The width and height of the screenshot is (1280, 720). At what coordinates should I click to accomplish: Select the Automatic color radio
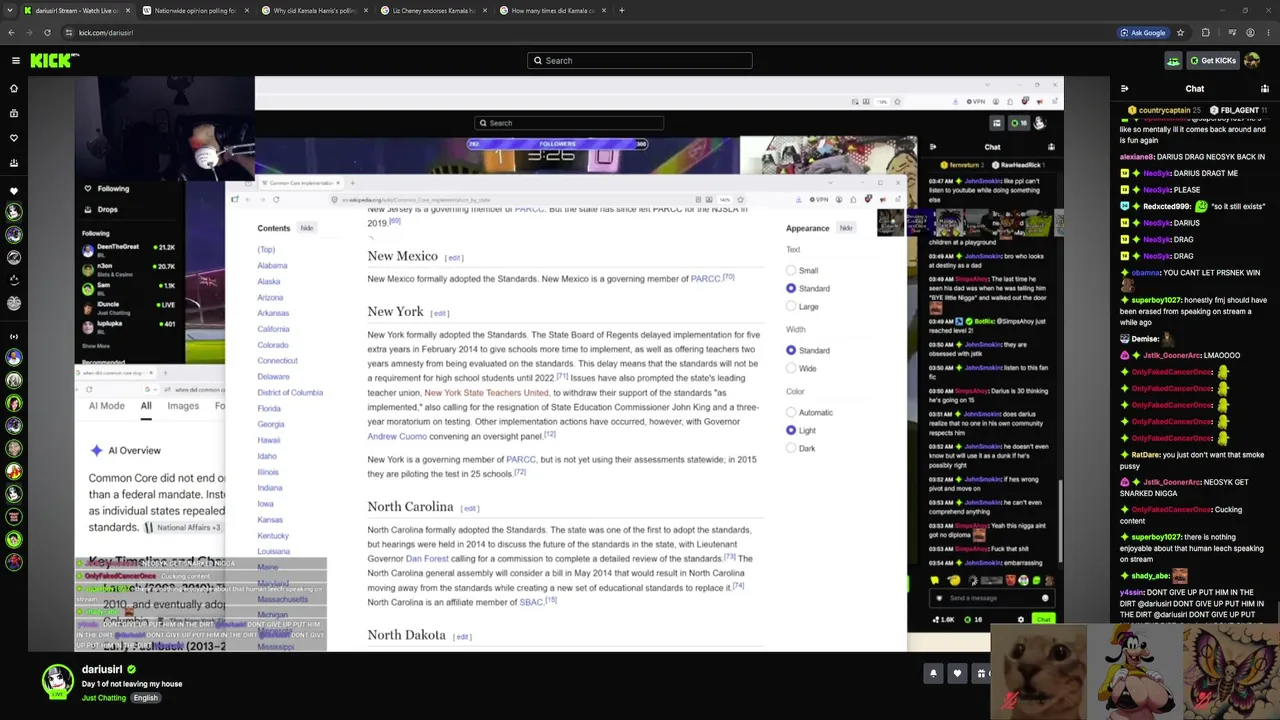coord(791,413)
